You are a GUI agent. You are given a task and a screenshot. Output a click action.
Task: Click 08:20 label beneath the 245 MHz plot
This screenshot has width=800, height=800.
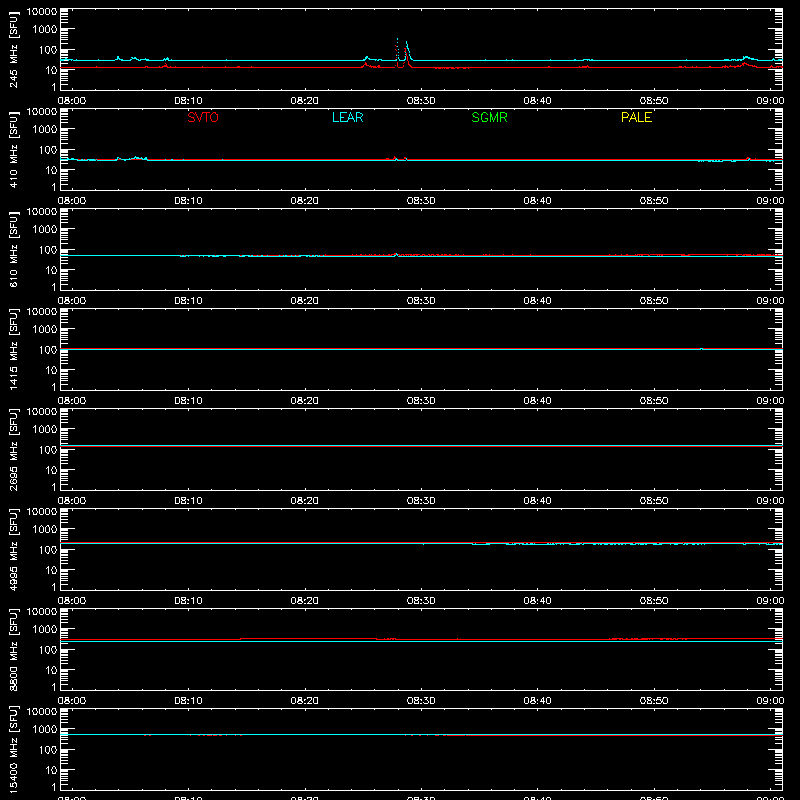[x=305, y=101]
